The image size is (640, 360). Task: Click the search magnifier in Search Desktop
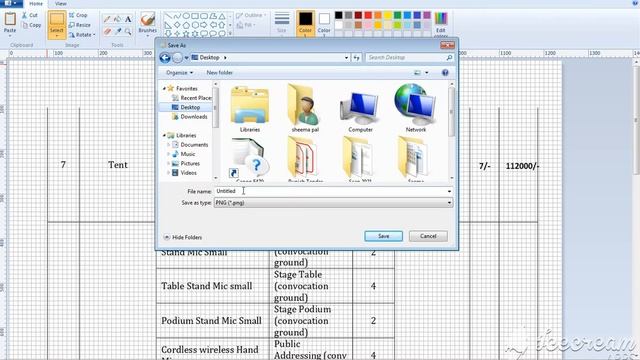(x=449, y=58)
